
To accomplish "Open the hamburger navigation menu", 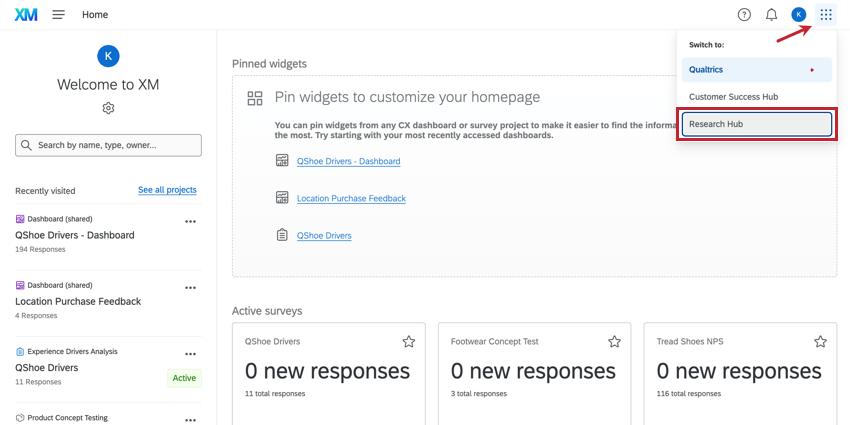I will tap(59, 15).
